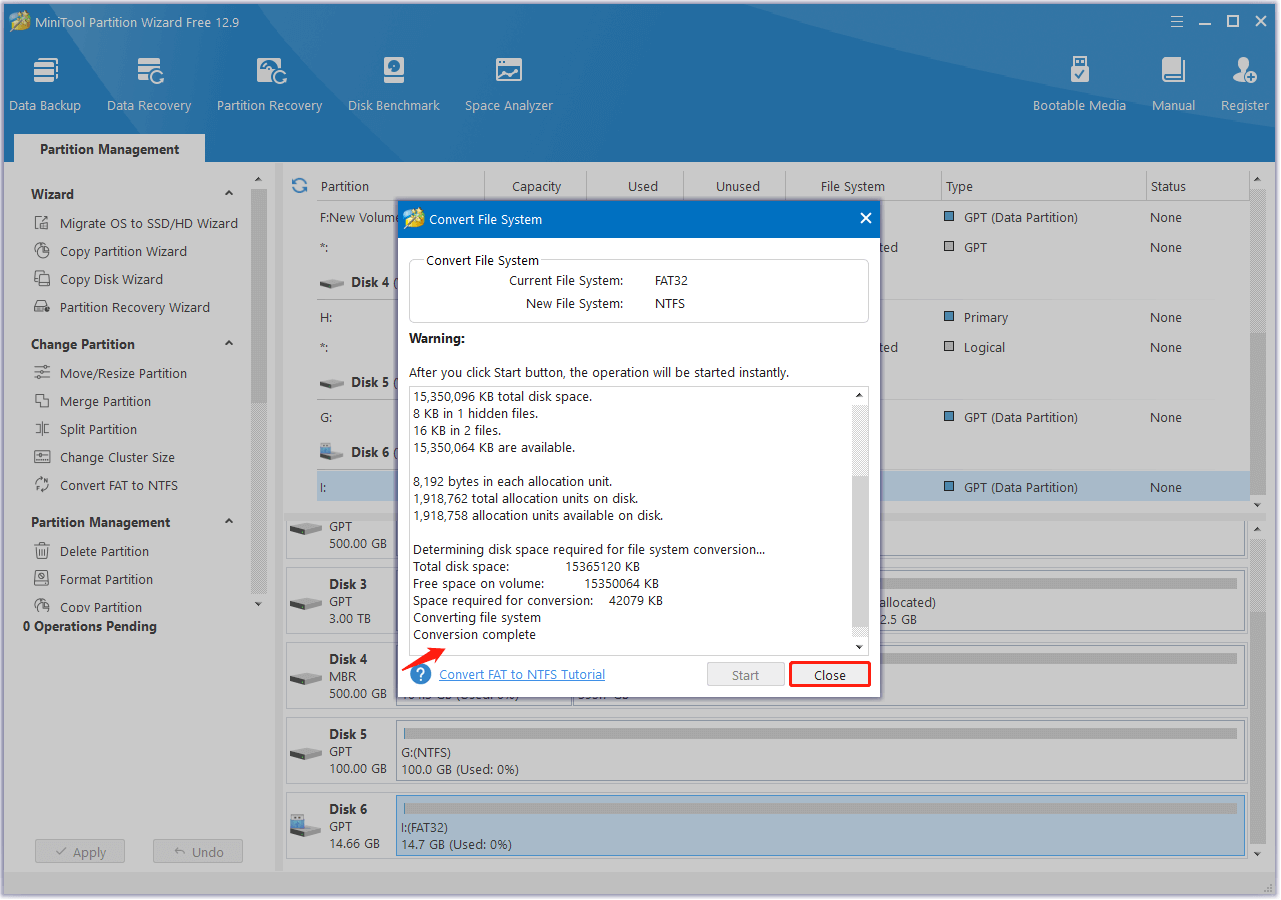Click the Disk 5 drive icon in disk map
Screen dimensions: 1281x900
[x=305, y=754]
